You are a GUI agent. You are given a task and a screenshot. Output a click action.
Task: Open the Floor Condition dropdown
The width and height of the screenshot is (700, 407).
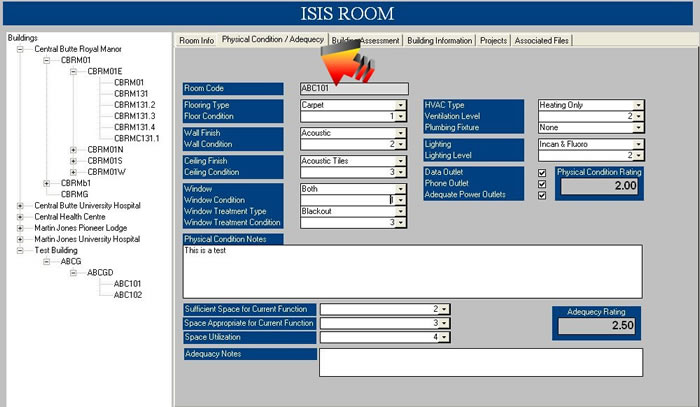pos(400,116)
